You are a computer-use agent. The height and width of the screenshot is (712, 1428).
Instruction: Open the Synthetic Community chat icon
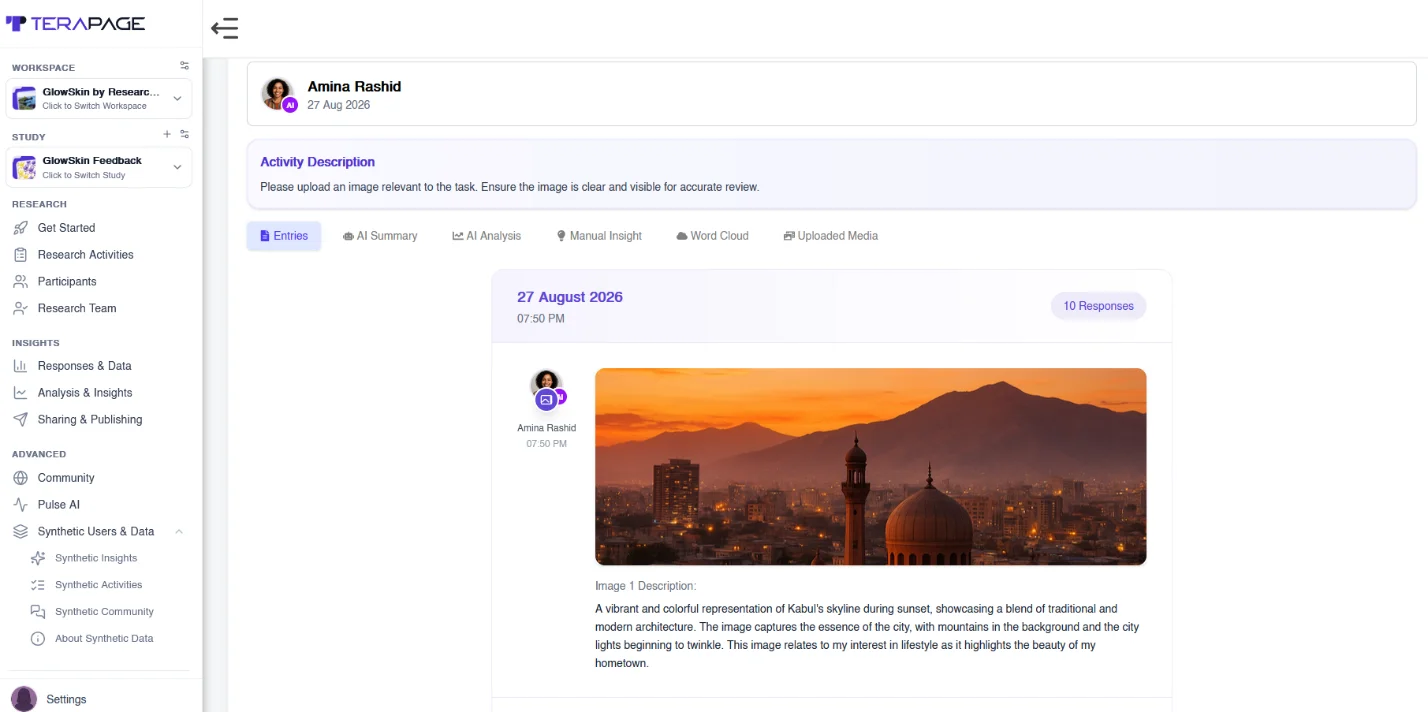[x=38, y=612]
